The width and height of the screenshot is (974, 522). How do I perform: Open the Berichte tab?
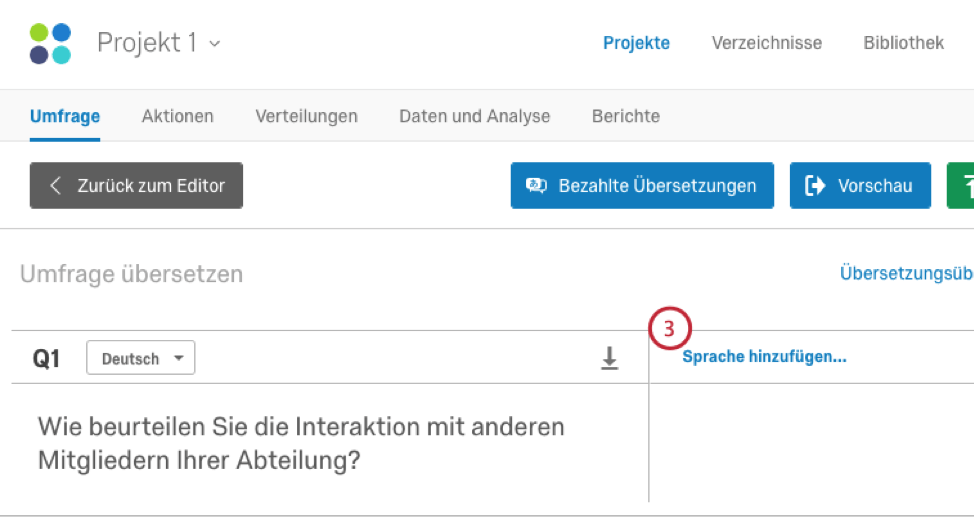626,116
